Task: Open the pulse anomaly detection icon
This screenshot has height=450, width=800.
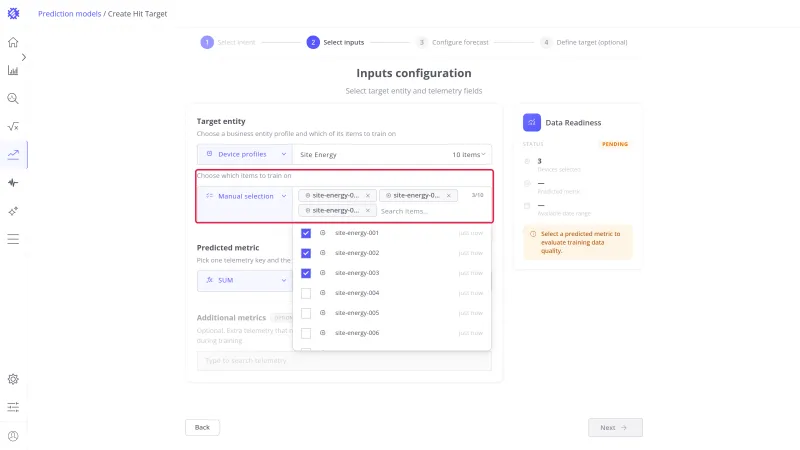Action: click(13, 183)
